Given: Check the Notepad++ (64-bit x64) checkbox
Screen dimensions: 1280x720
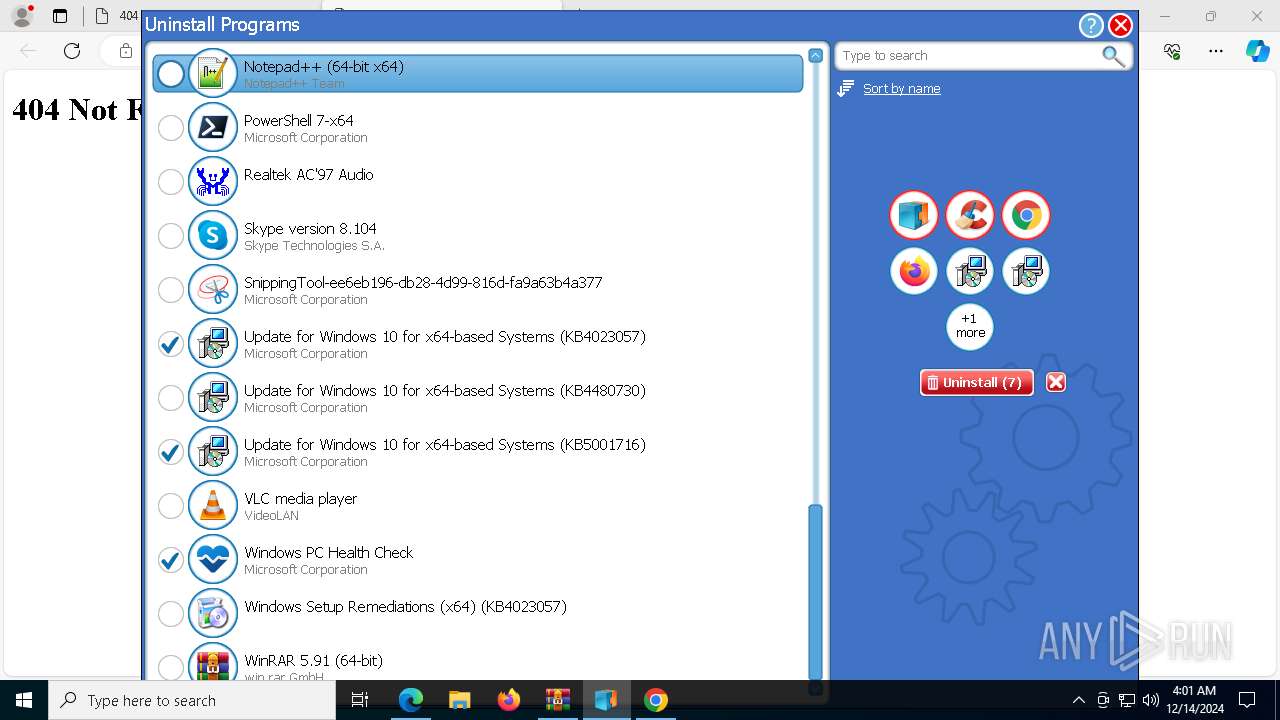Looking at the screenshot, I should coord(171,74).
